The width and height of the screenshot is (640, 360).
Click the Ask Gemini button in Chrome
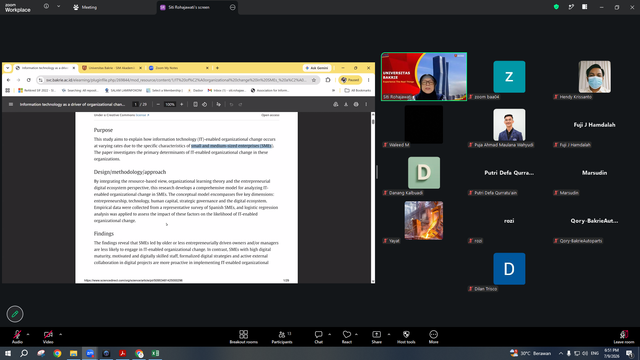pyautogui.click(x=317, y=68)
